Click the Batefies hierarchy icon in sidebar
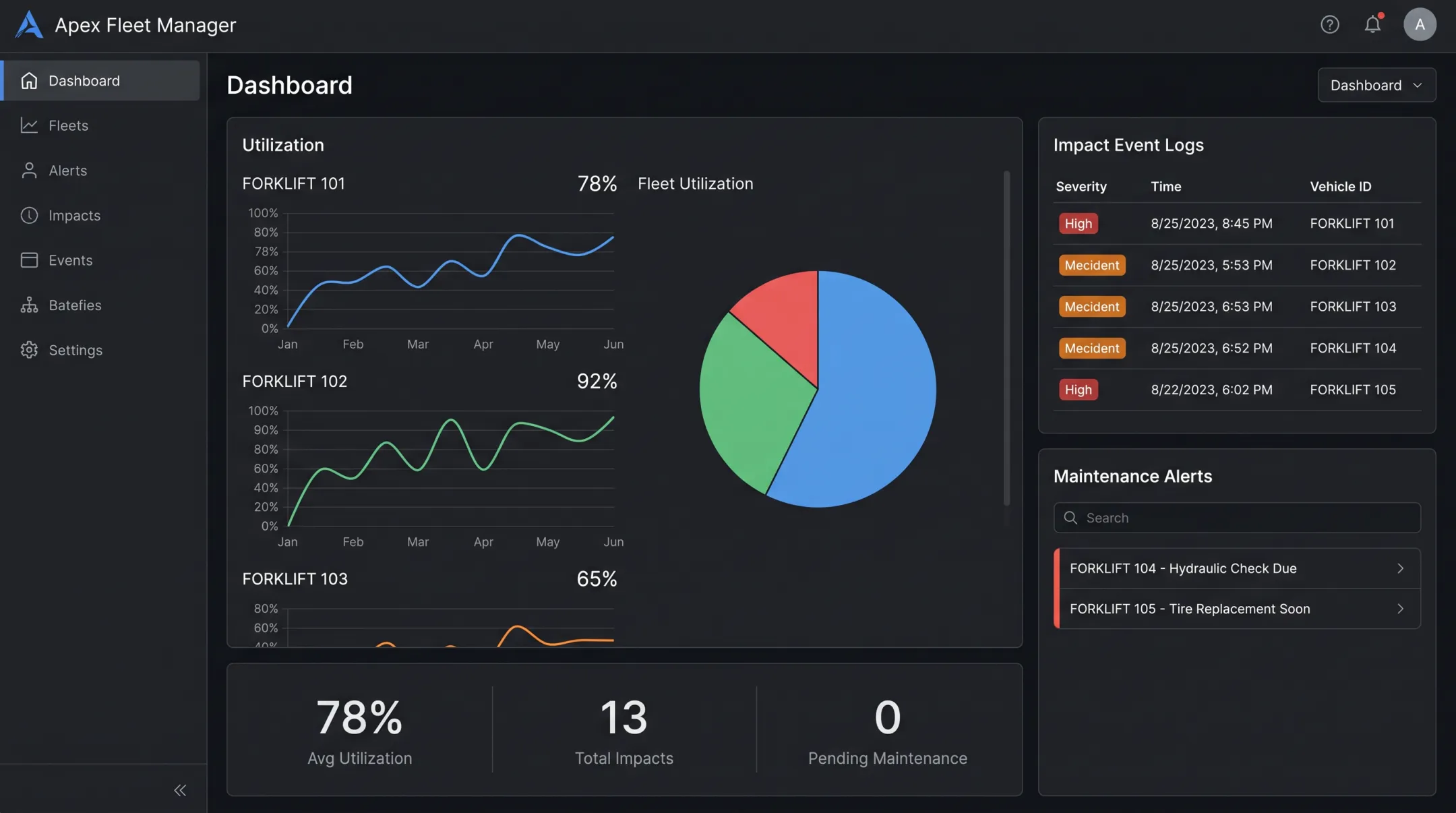Viewport: 1456px width, 813px height. coord(29,305)
